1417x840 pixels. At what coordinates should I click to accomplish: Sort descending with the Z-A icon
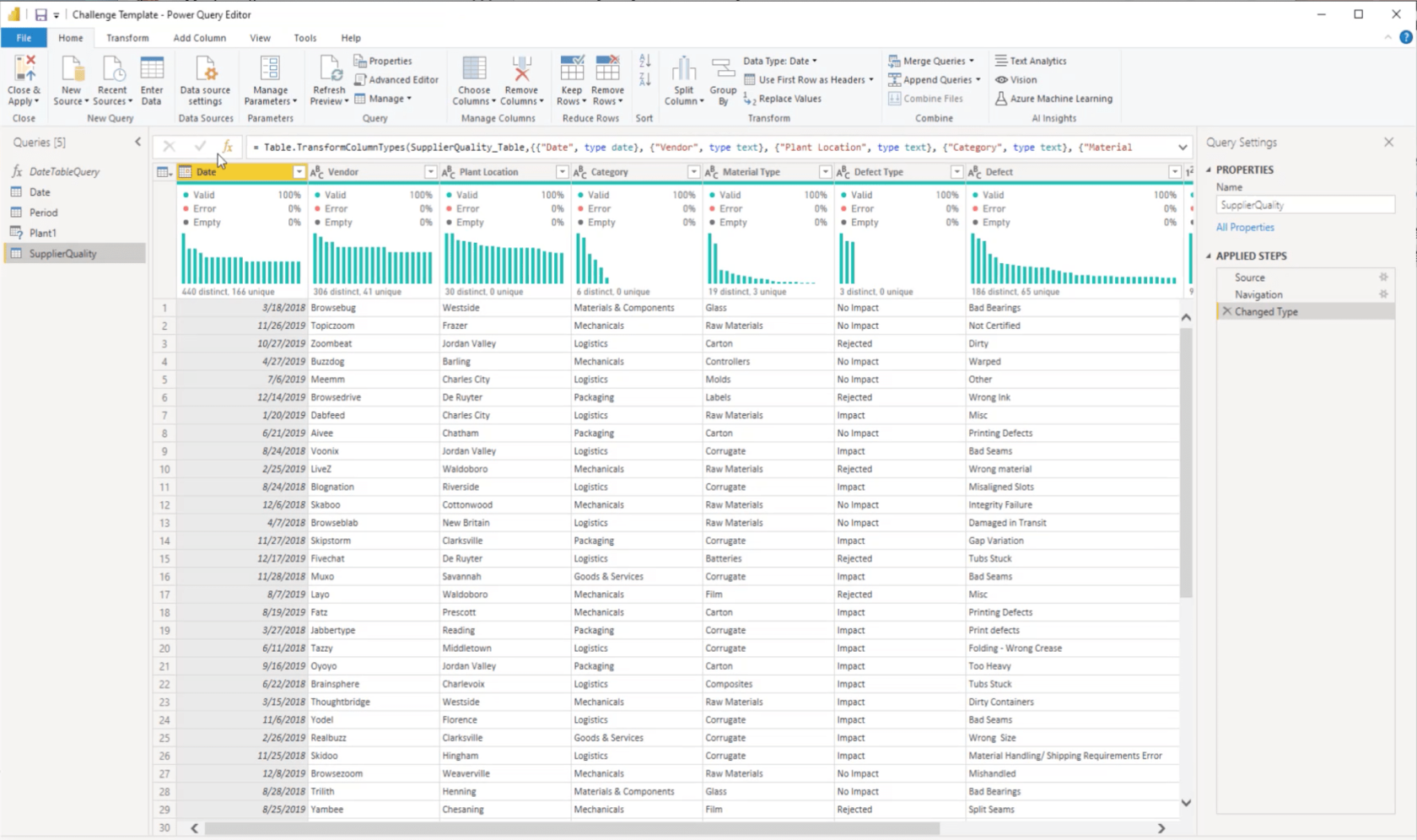pos(645,79)
